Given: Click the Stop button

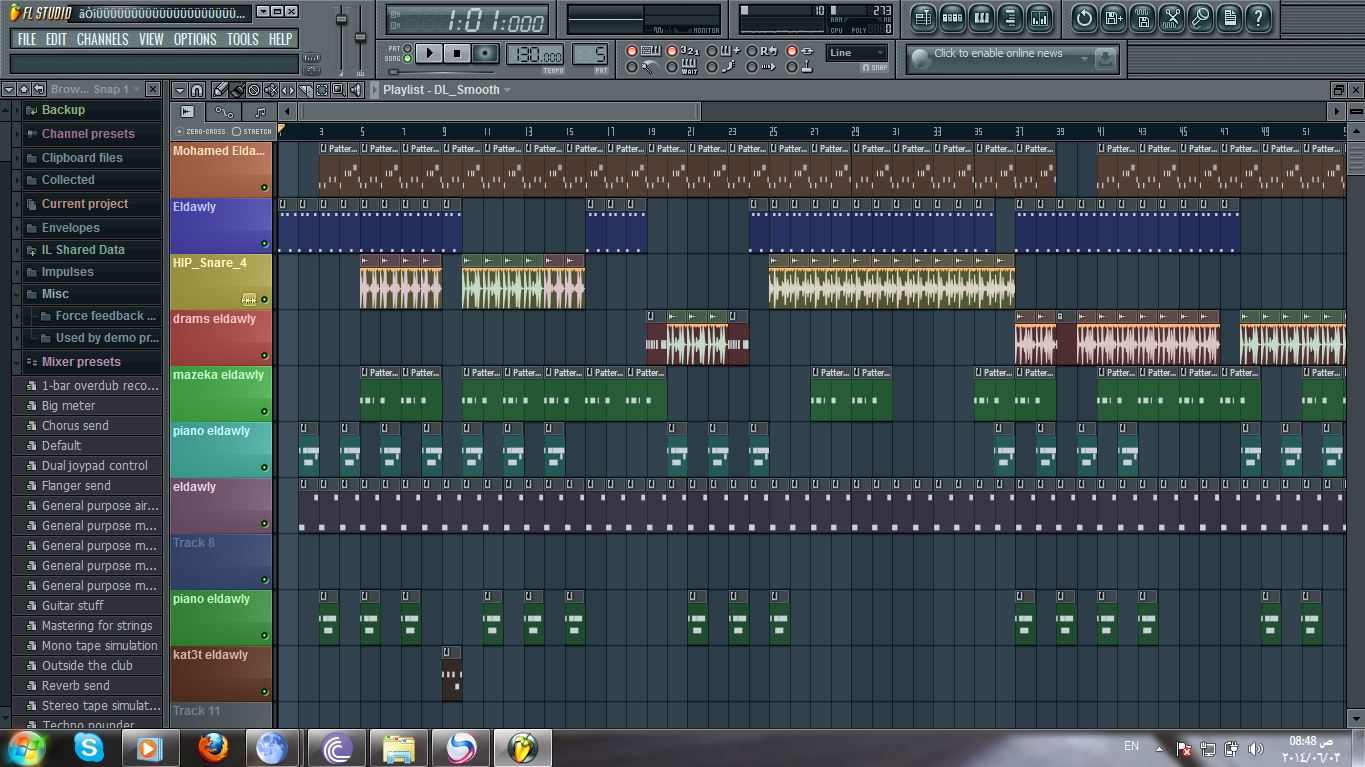Looking at the screenshot, I should tap(457, 53).
